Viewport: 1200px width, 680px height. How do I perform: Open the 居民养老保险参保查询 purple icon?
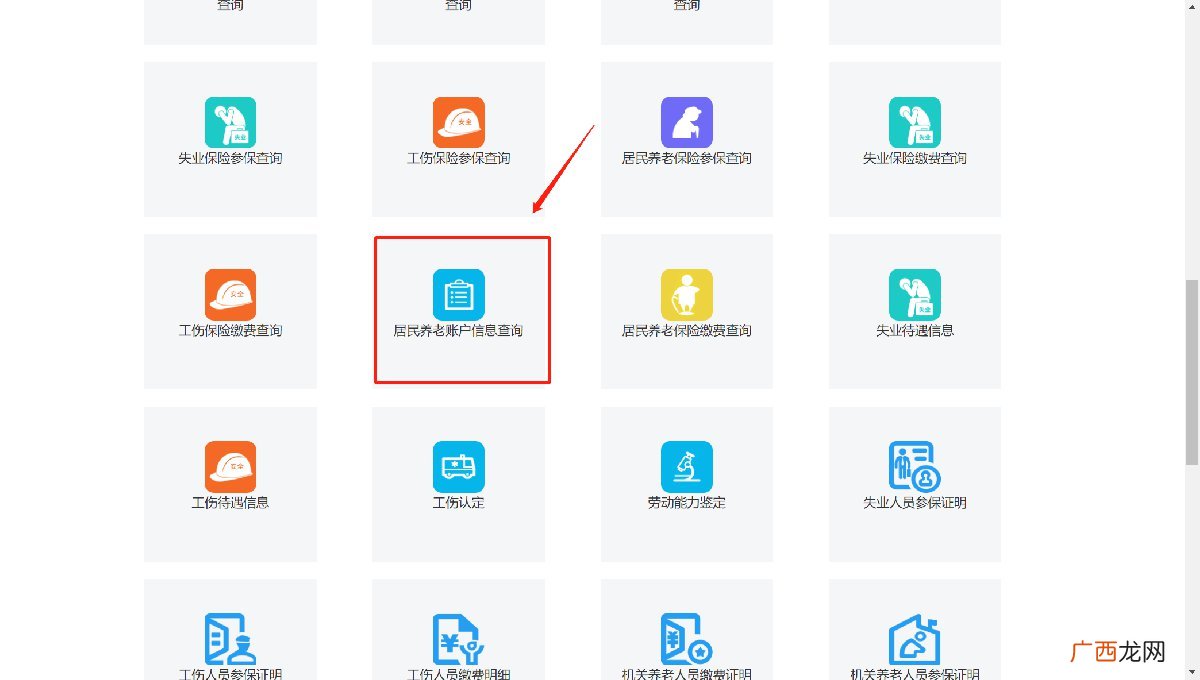tap(687, 122)
